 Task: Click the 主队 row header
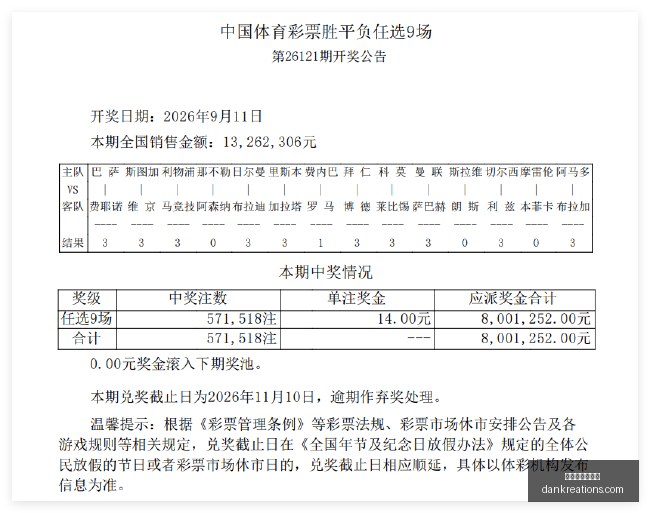(73, 172)
